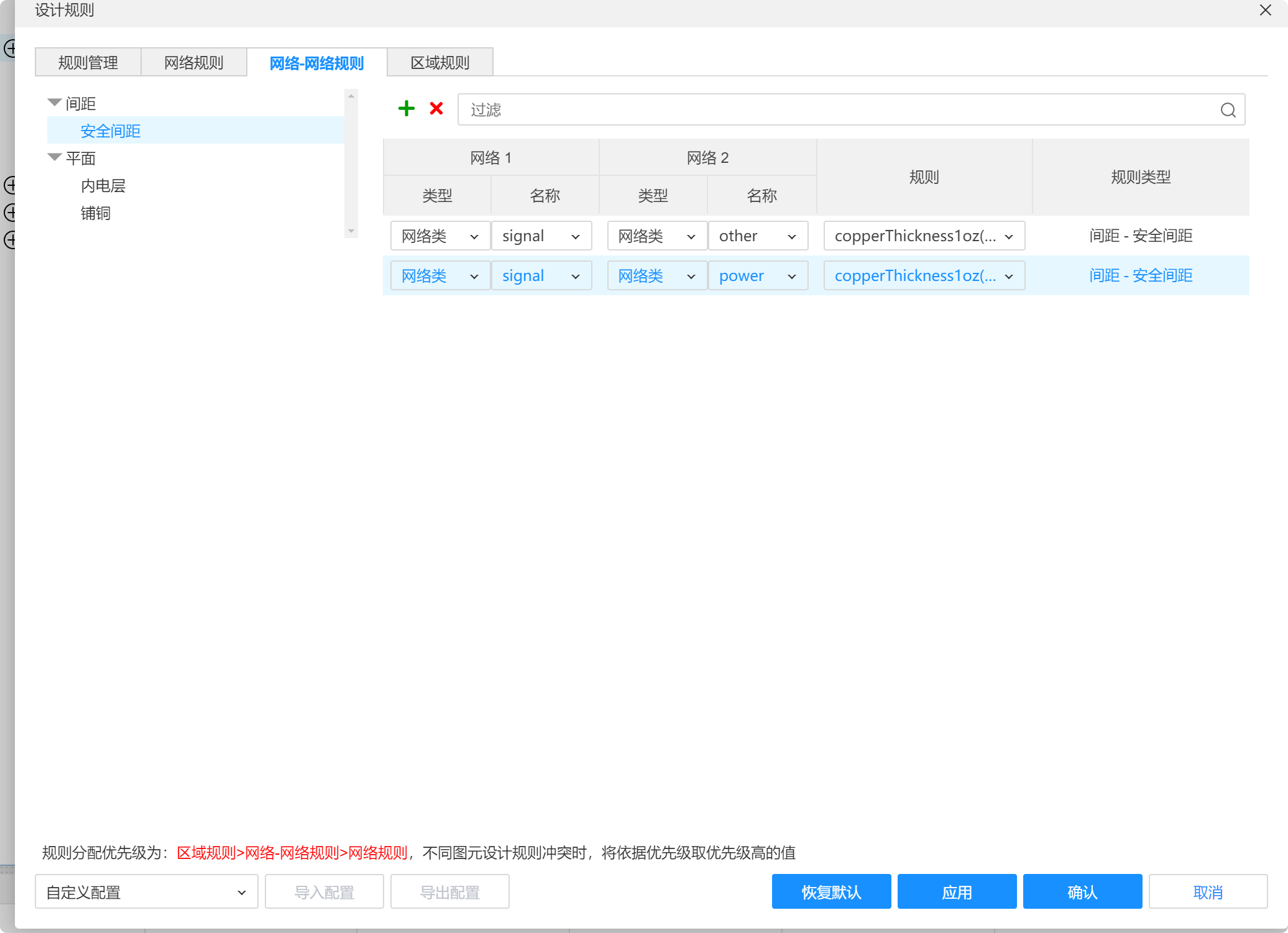The height and width of the screenshot is (933, 1288).
Task: Close the design rules dialog
Action: click(x=1265, y=11)
